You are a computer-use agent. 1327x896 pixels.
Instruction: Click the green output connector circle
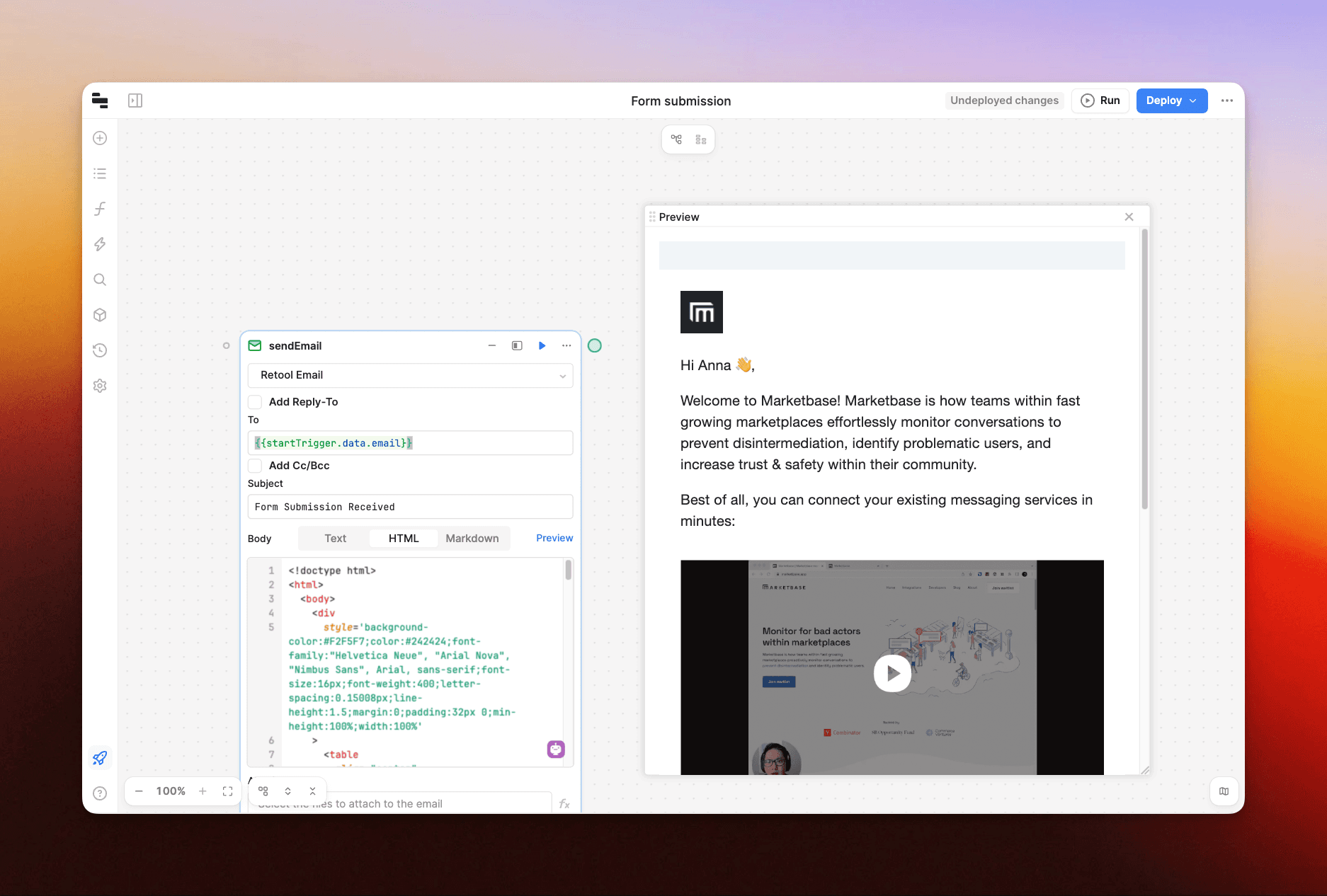595,345
